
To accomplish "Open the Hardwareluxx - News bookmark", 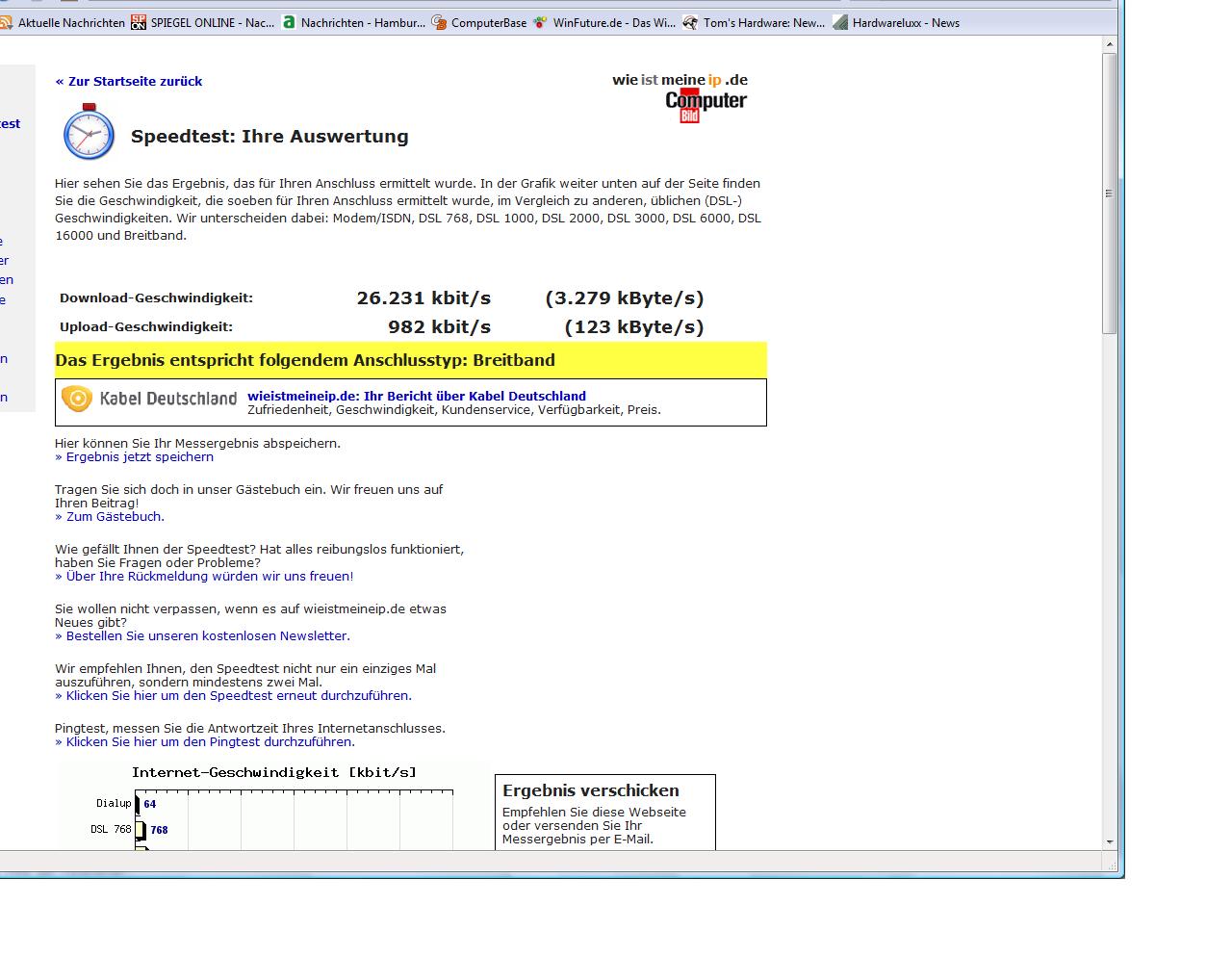I will [897, 22].
